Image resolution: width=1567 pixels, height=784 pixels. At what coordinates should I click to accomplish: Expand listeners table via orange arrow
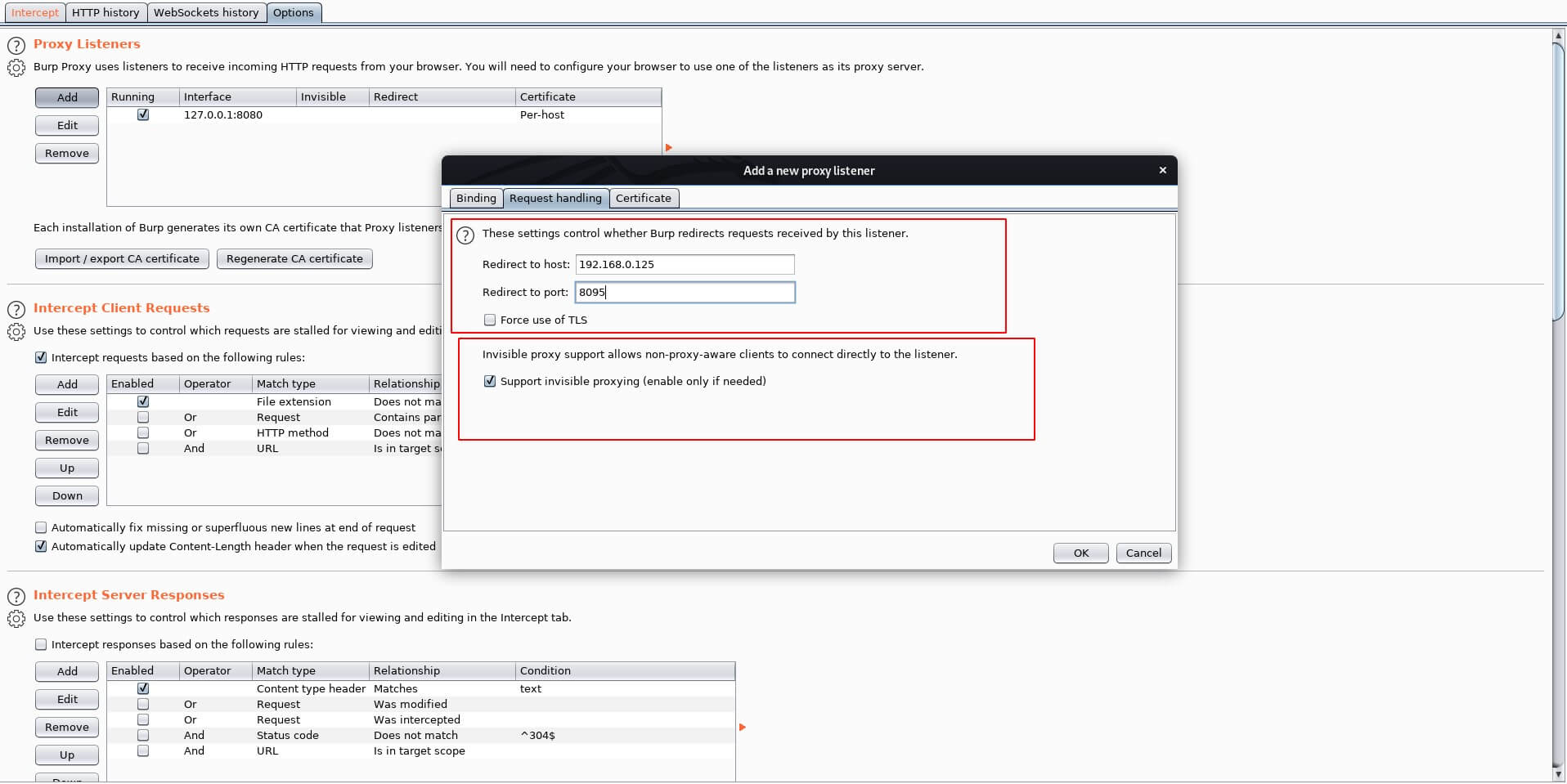(669, 148)
